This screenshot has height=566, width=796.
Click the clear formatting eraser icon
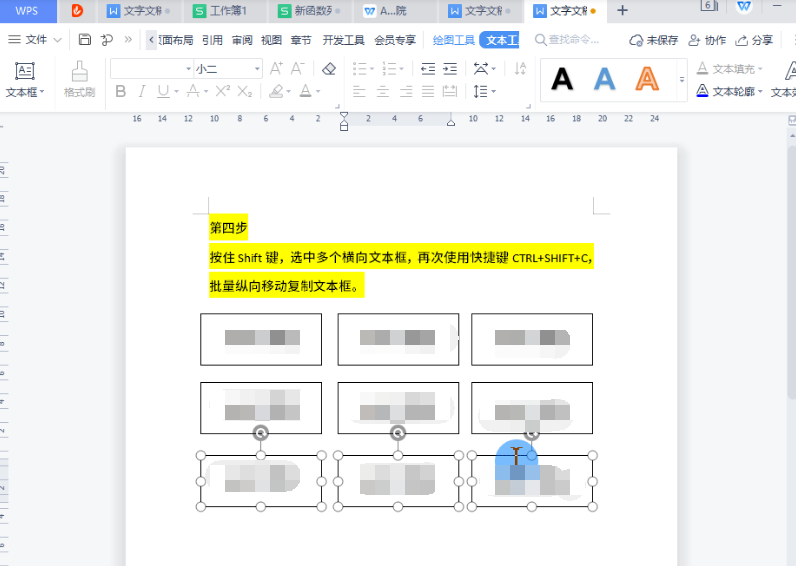(329, 69)
